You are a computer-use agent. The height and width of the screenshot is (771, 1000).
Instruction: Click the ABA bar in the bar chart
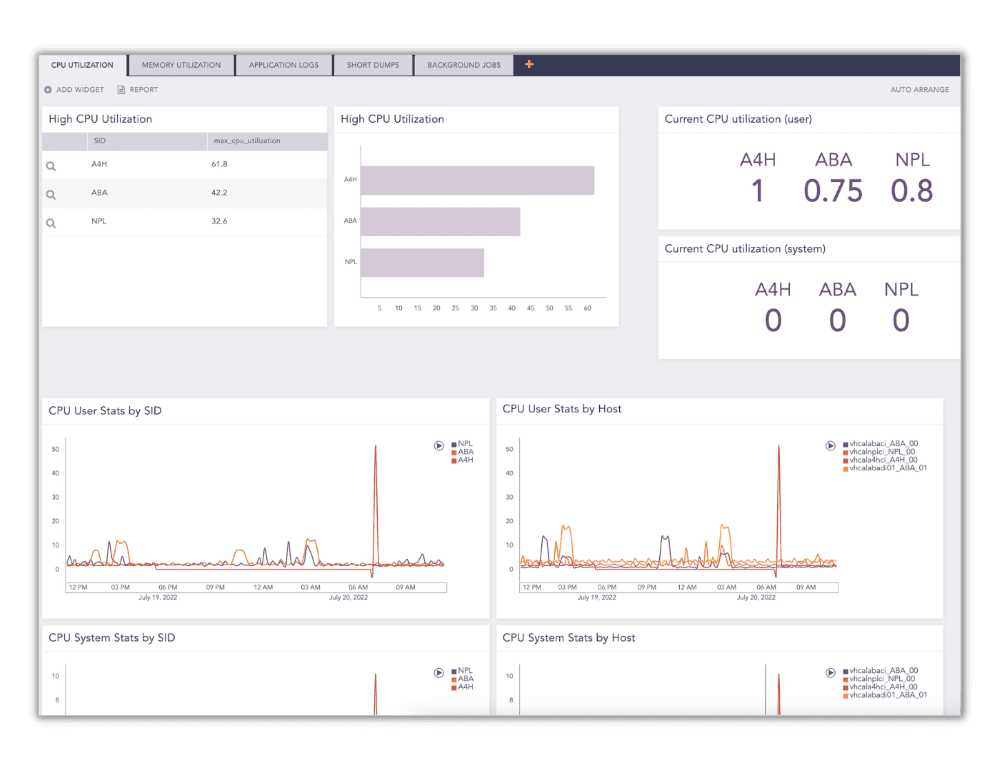pyautogui.click(x=440, y=221)
